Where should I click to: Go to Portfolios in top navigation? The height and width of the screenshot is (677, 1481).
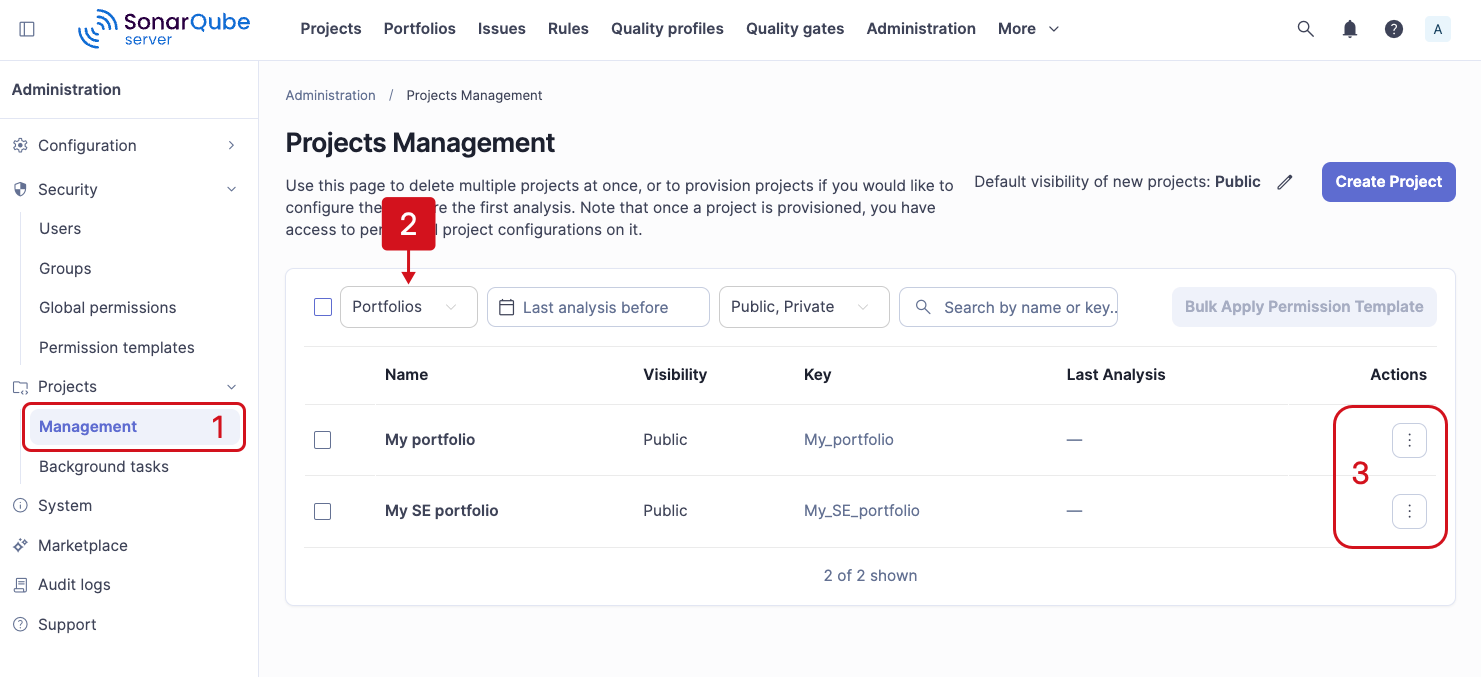coord(420,29)
